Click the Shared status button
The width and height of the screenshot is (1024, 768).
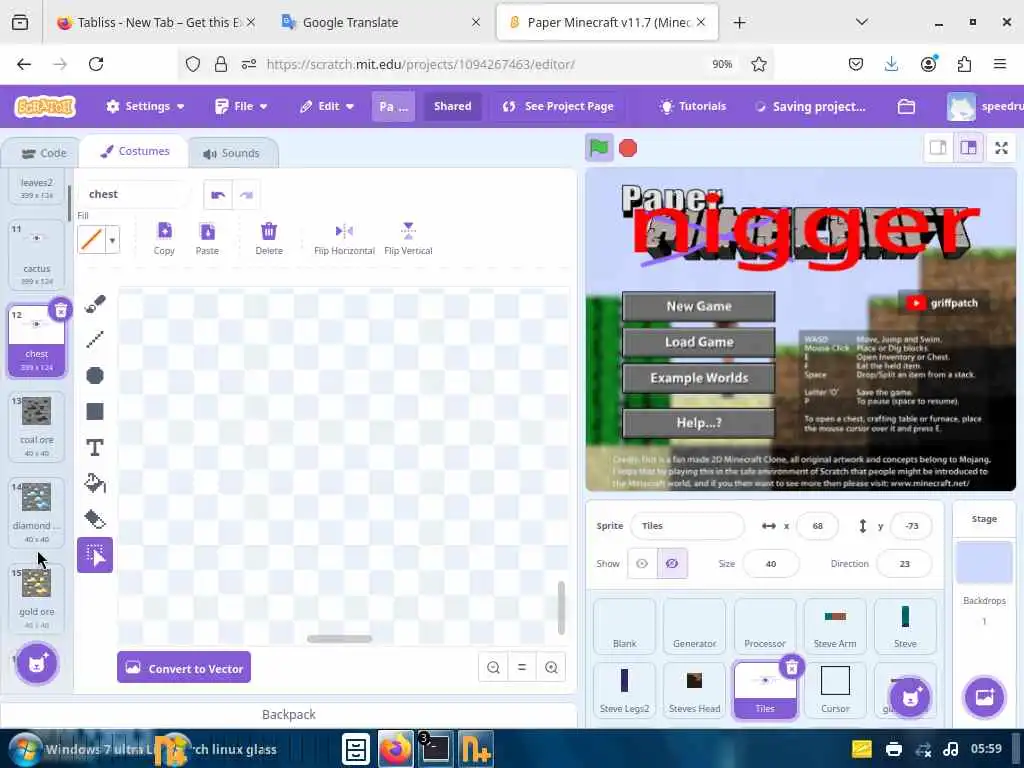[x=453, y=106]
